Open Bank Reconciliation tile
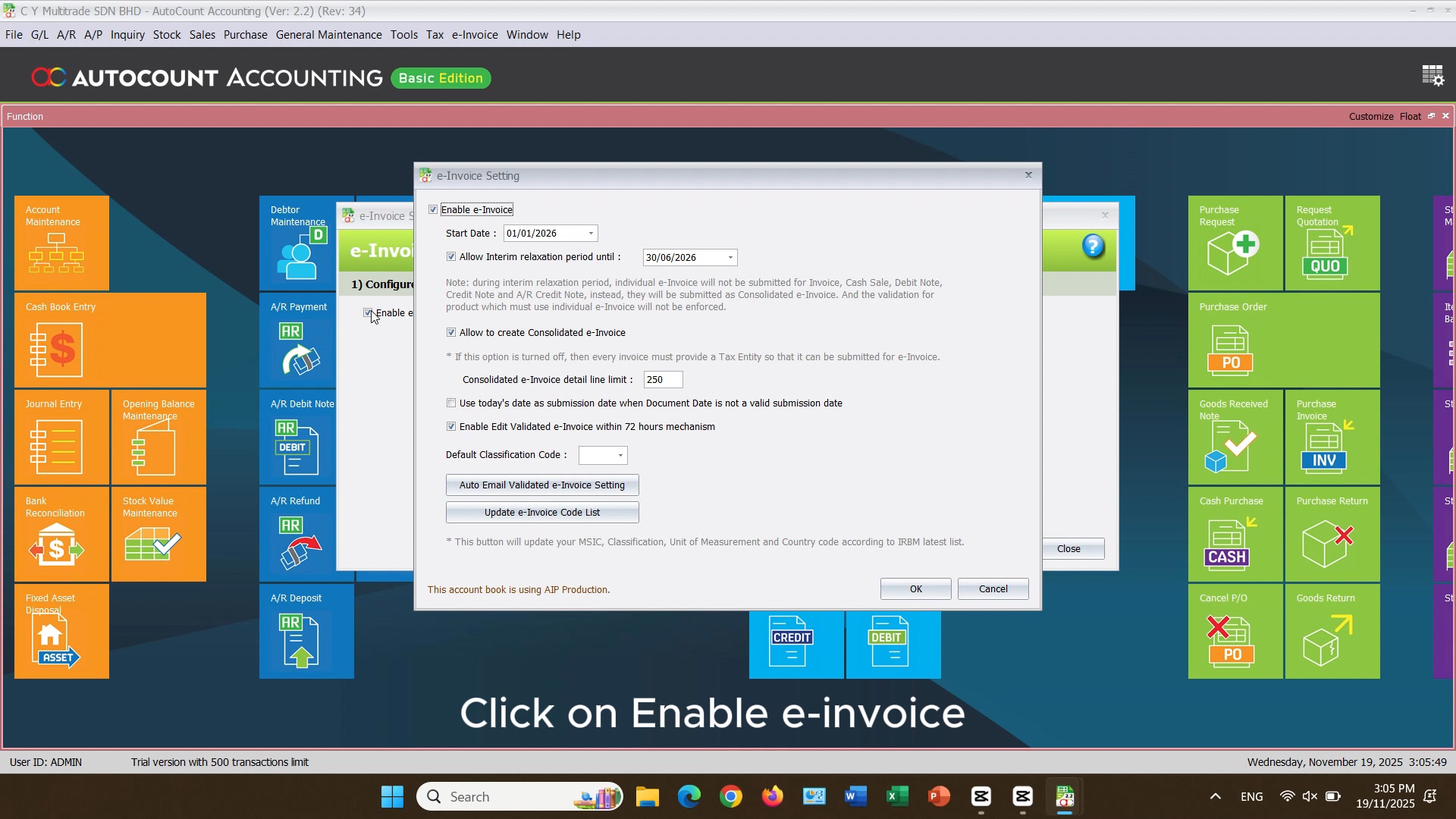1456x819 pixels. coord(61,535)
